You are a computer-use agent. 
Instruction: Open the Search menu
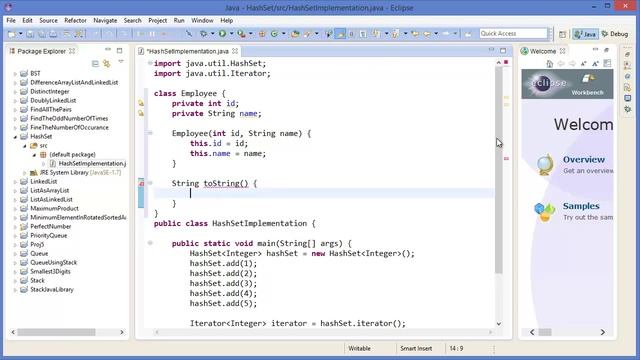(x=133, y=20)
